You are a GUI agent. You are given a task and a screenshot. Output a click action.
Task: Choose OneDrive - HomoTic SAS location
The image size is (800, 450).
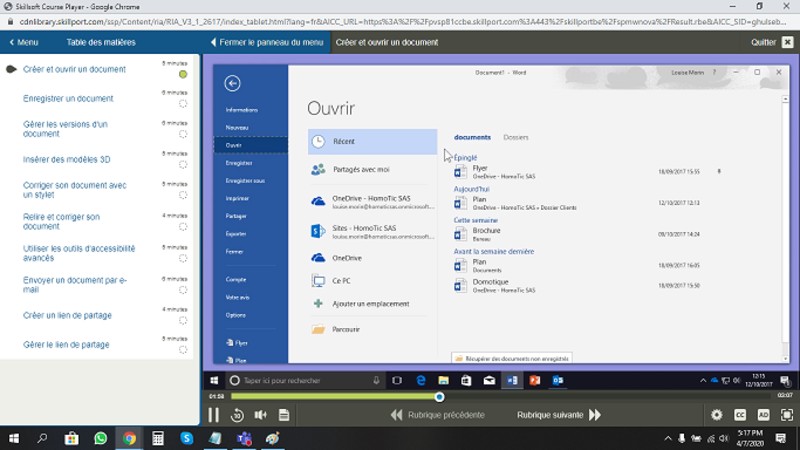point(372,202)
